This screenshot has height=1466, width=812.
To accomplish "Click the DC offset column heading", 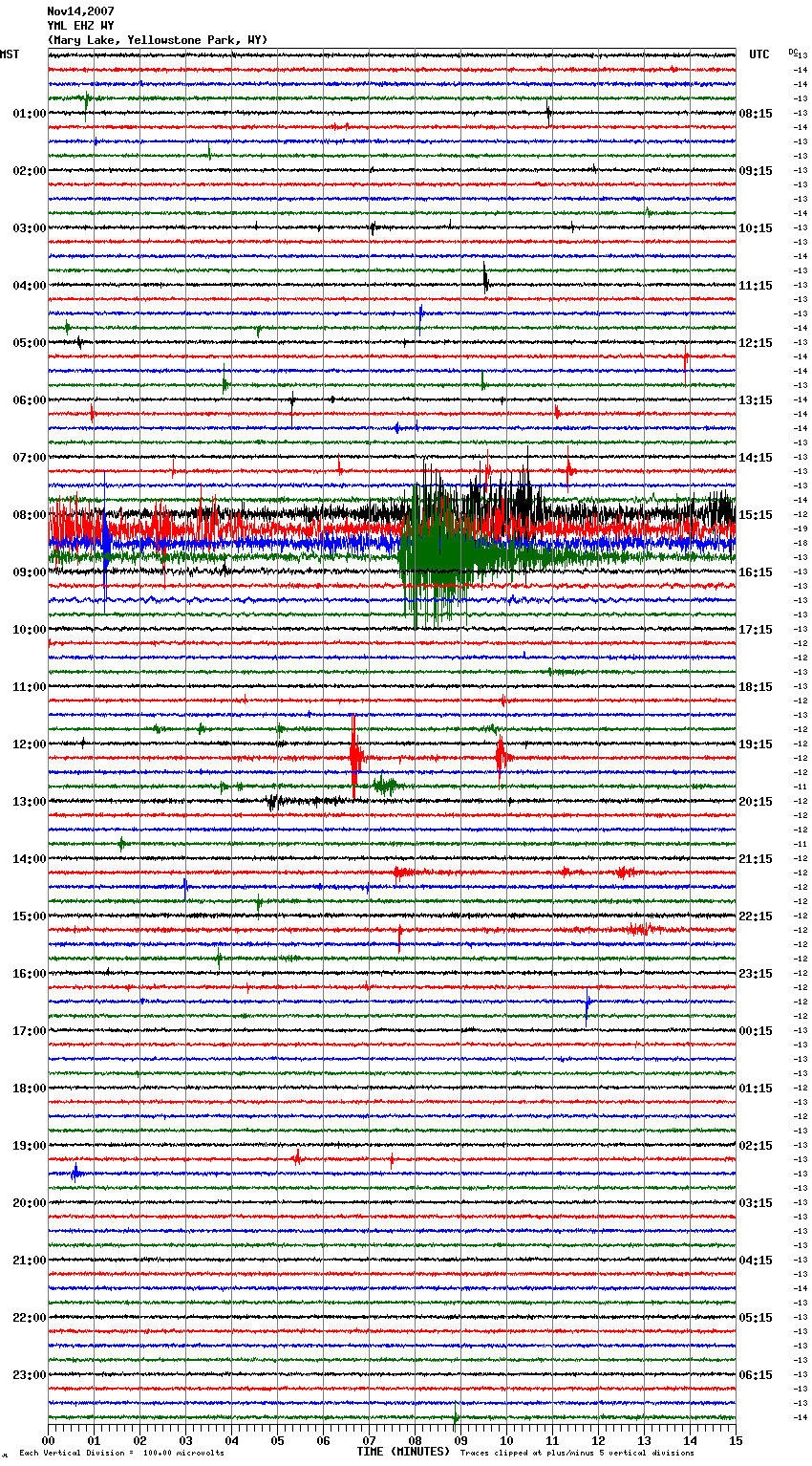I will 793,52.
